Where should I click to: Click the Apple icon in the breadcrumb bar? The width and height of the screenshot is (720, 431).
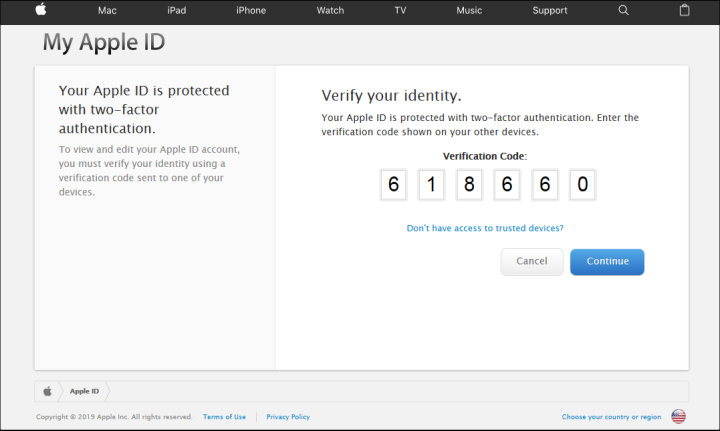(47, 391)
